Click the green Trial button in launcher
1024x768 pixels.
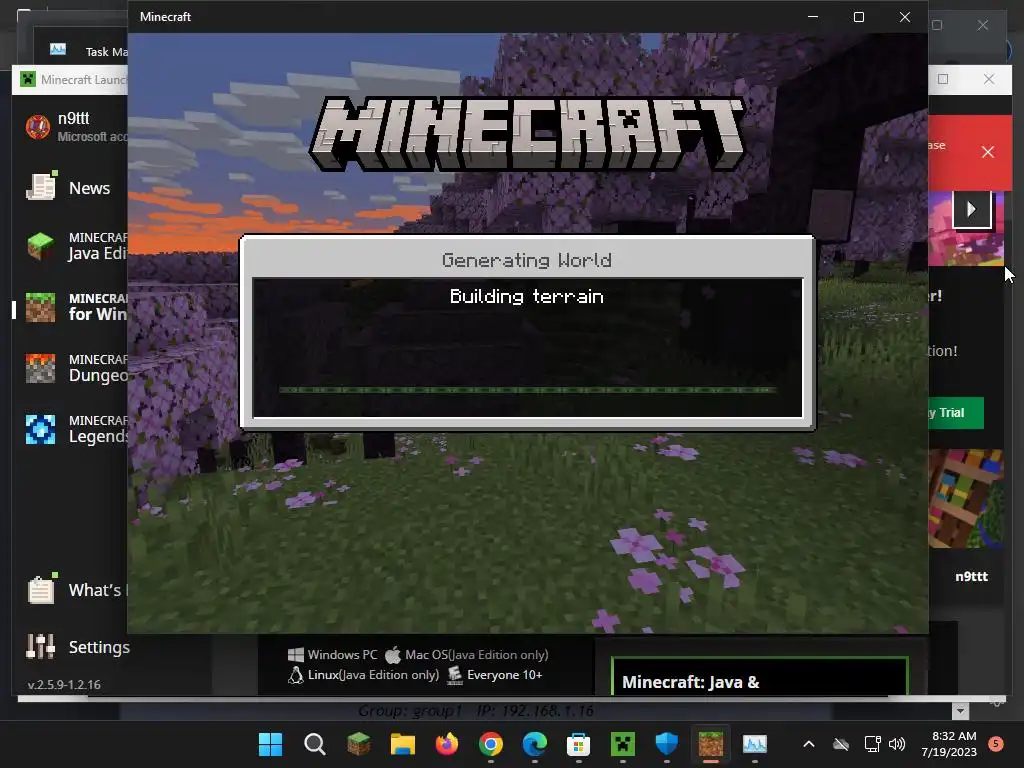tap(956, 413)
